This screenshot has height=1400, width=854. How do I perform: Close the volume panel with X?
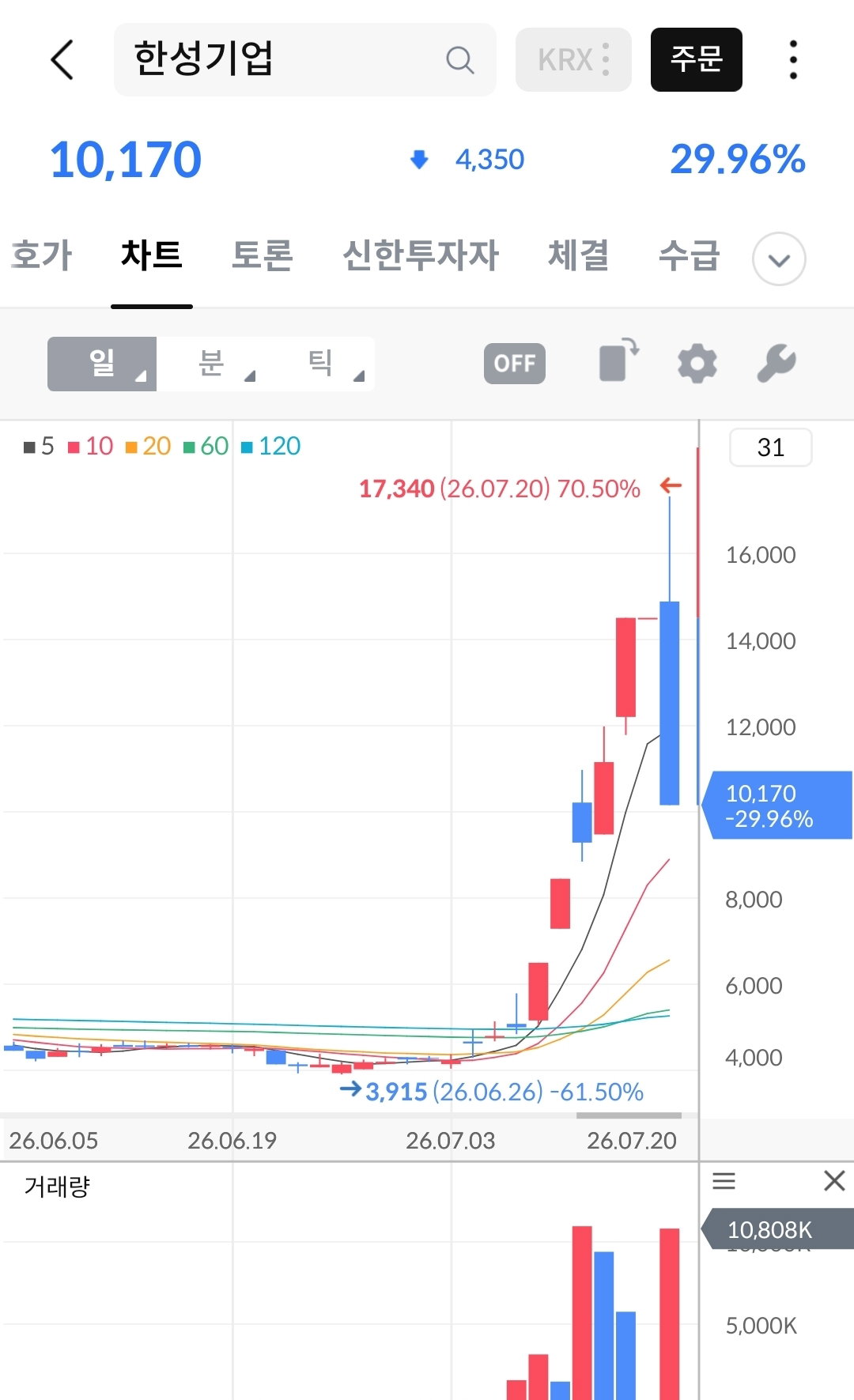tap(834, 1181)
